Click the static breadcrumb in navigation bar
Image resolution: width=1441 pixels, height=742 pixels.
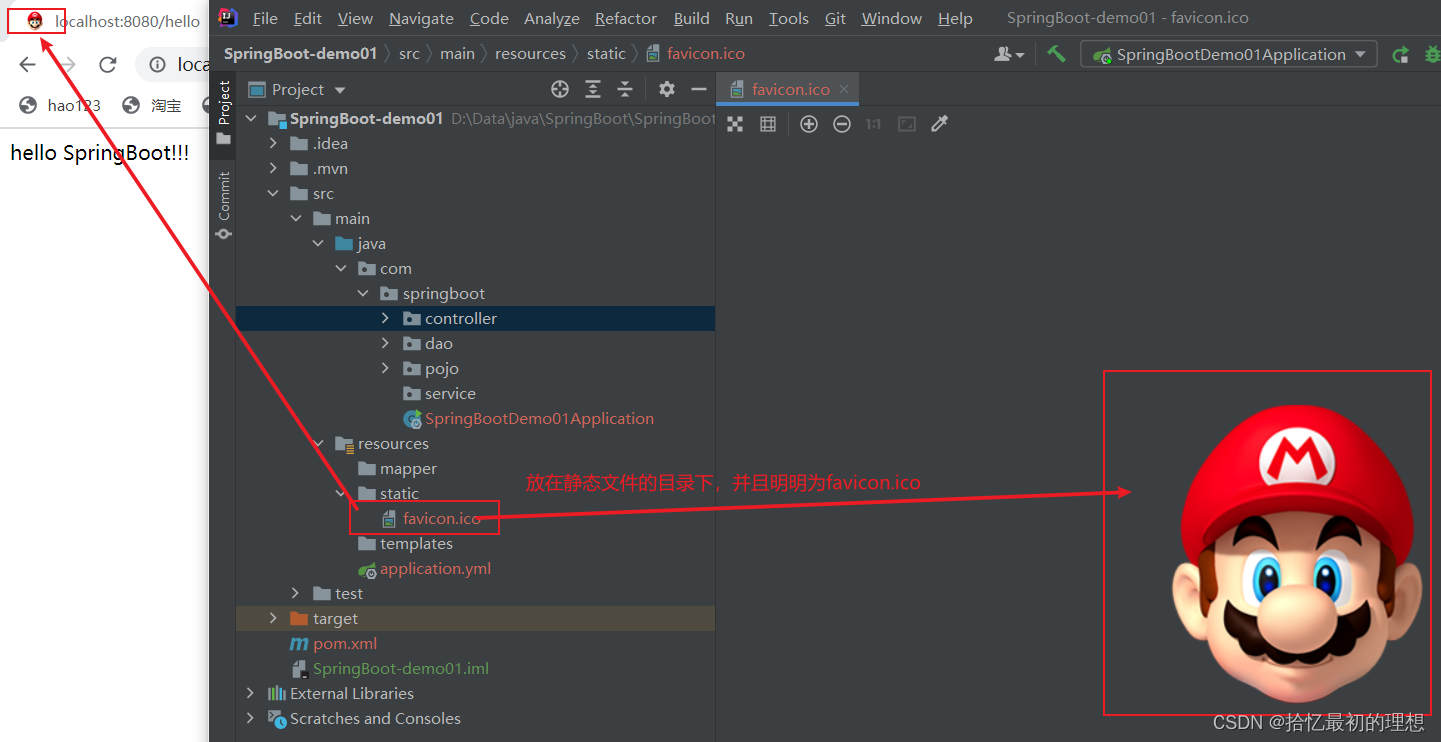point(606,54)
